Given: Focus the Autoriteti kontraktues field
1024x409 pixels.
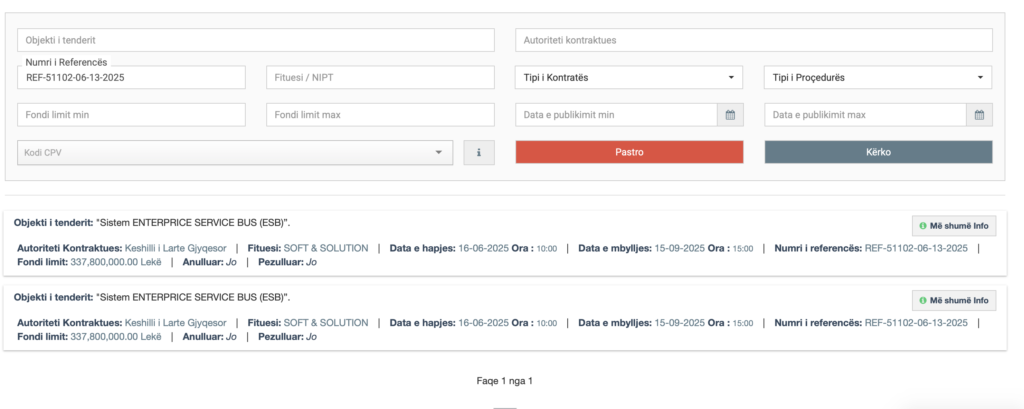Looking at the screenshot, I should [x=754, y=40].
